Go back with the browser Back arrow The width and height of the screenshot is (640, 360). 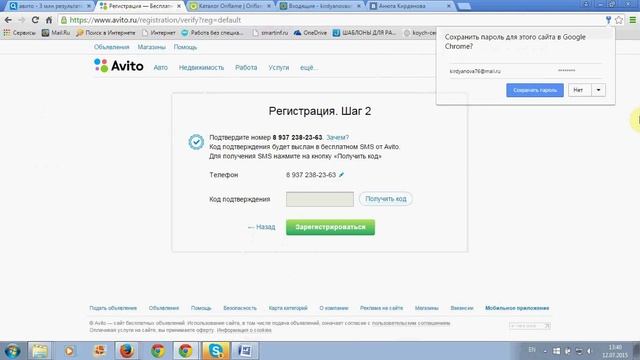tap(8, 20)
